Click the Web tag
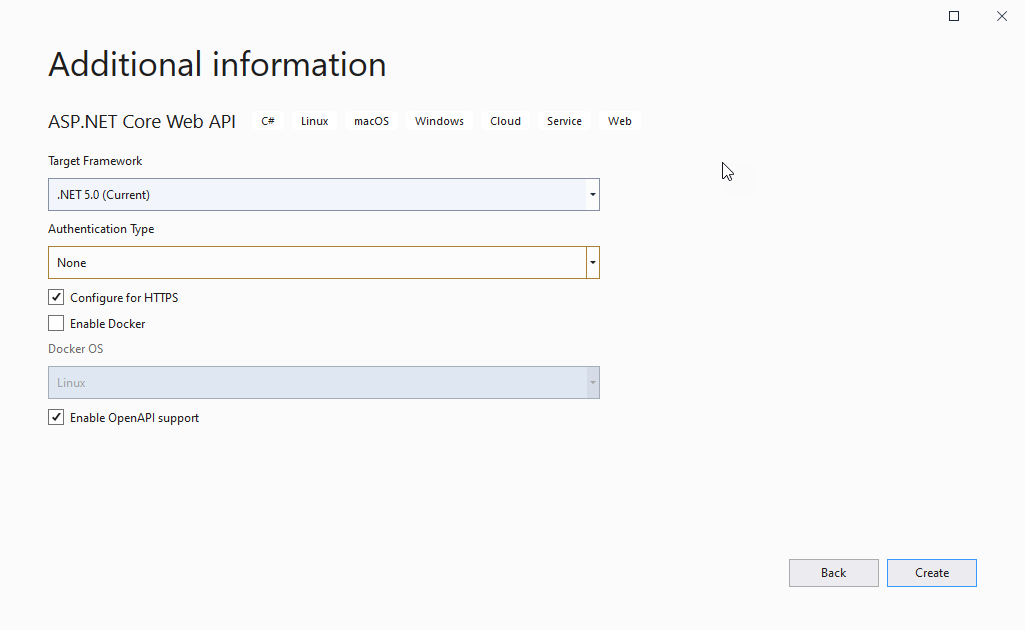 coord(620,121)
